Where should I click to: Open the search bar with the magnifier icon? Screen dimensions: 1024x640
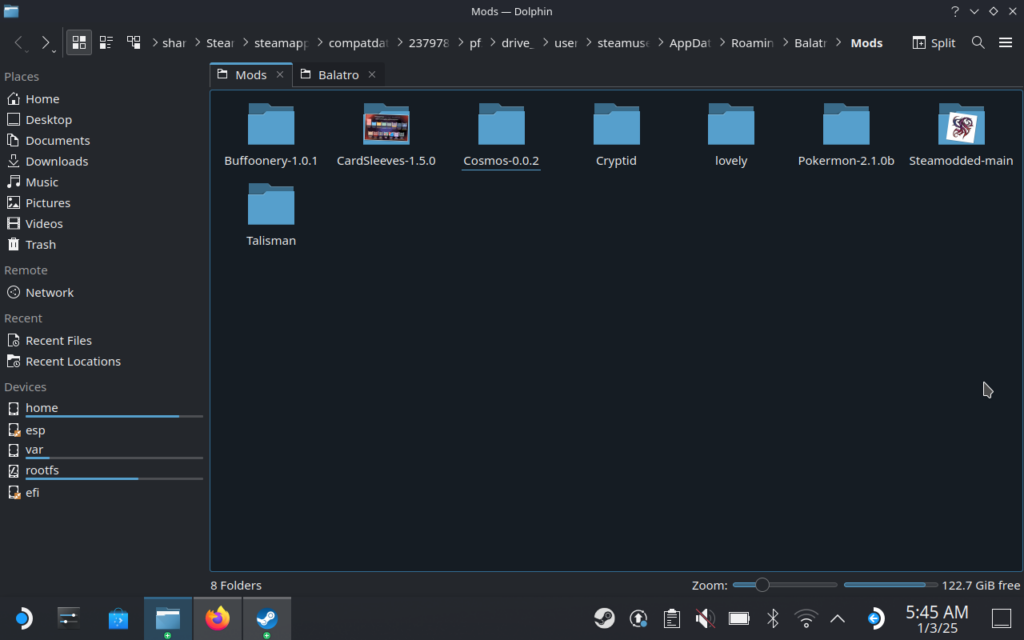coord(978,42)
